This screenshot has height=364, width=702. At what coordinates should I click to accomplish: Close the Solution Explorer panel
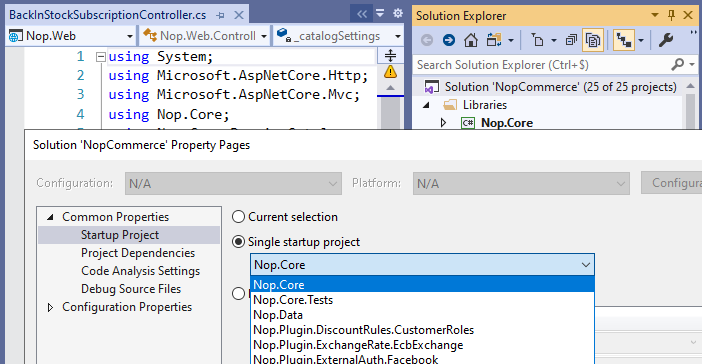pyautogui.click(x=688, y=15)
